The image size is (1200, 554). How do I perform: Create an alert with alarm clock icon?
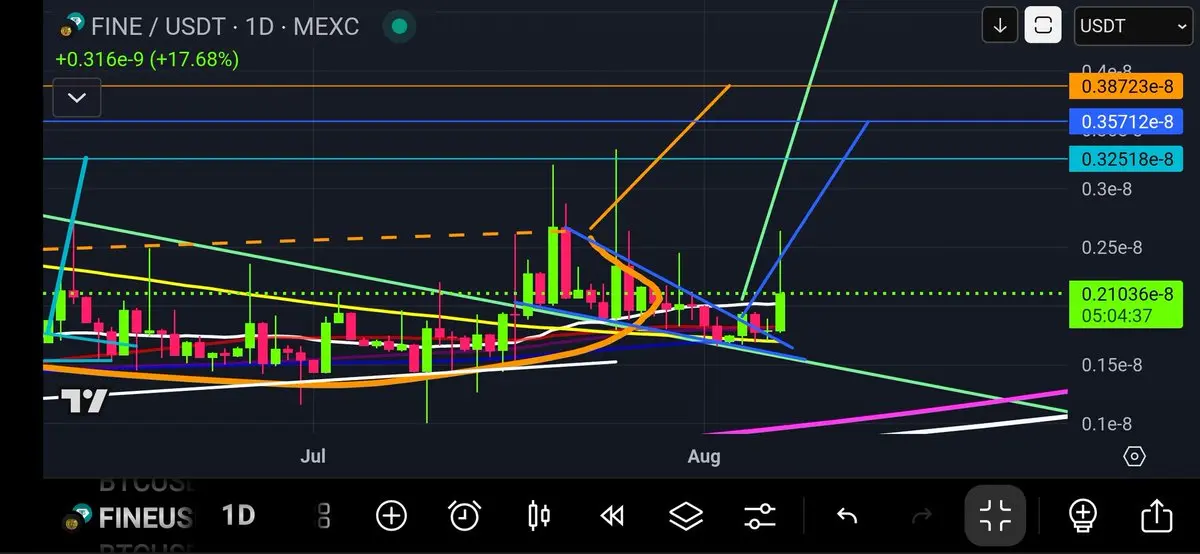pos(464,516)
